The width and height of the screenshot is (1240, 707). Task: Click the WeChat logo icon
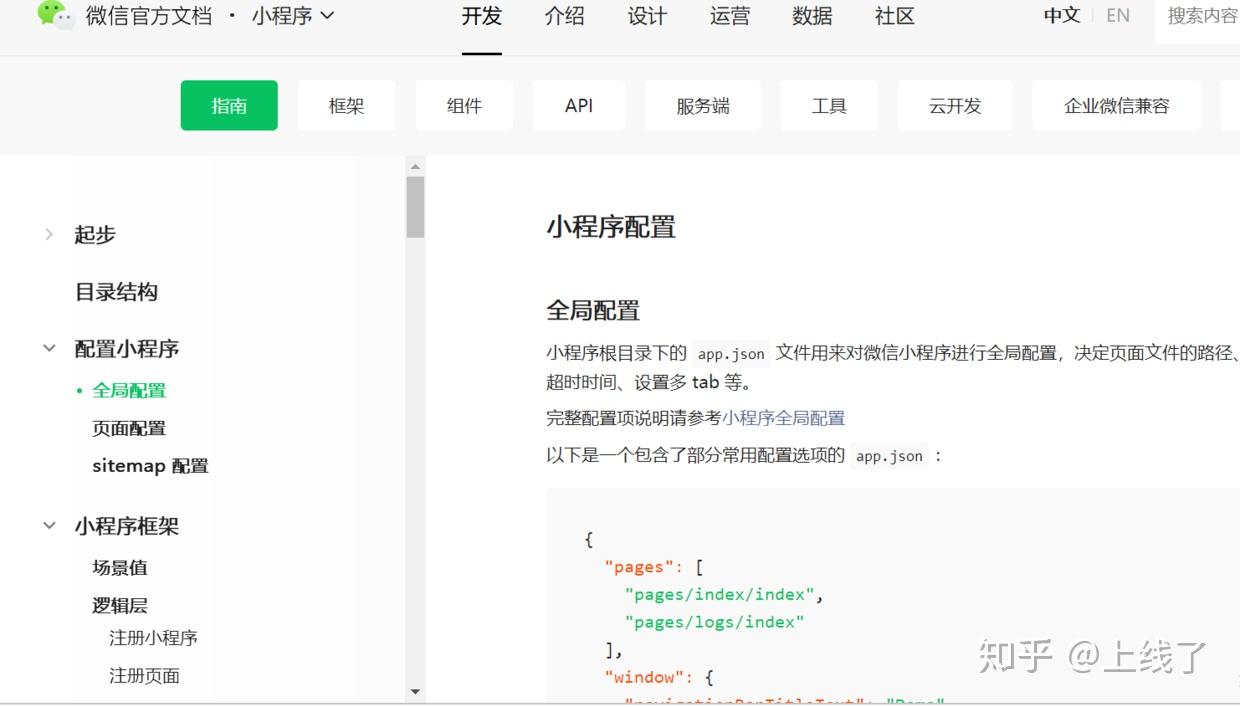[56, 15]
